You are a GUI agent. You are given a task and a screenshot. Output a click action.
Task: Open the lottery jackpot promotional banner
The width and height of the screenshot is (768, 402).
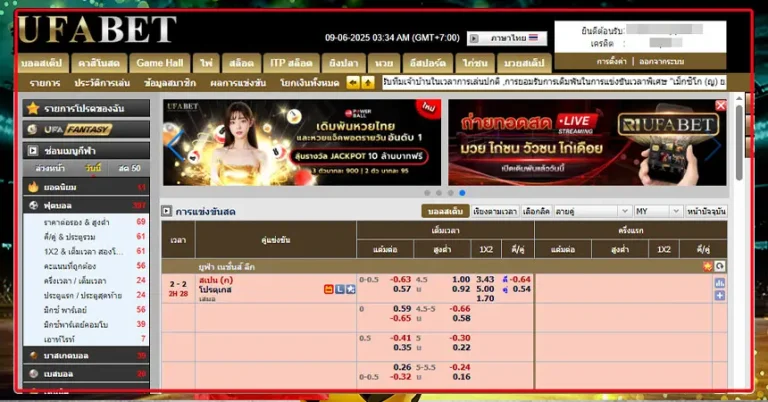click(x=302, y=142)
